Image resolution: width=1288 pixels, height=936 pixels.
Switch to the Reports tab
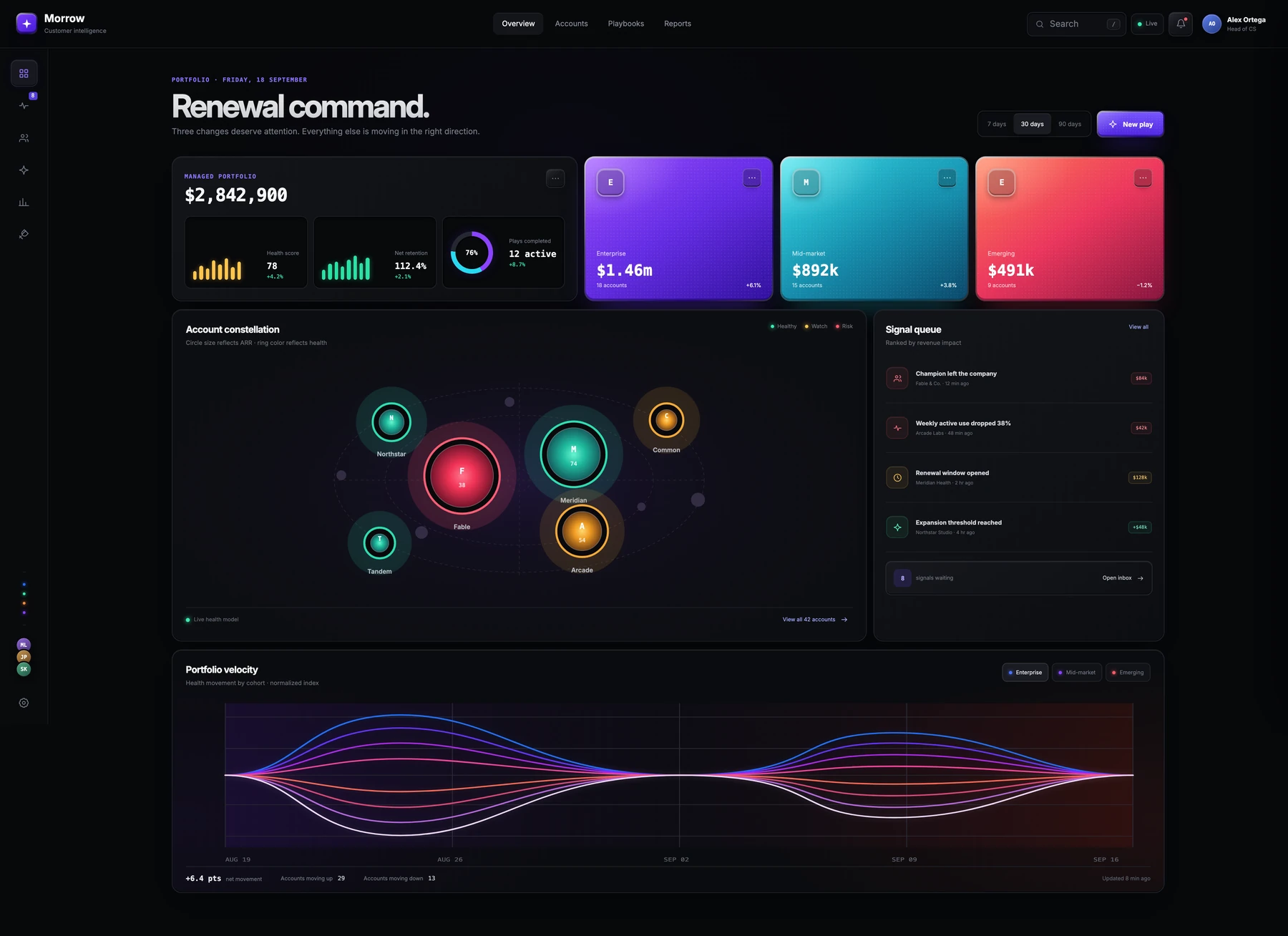tap(678, 24)
